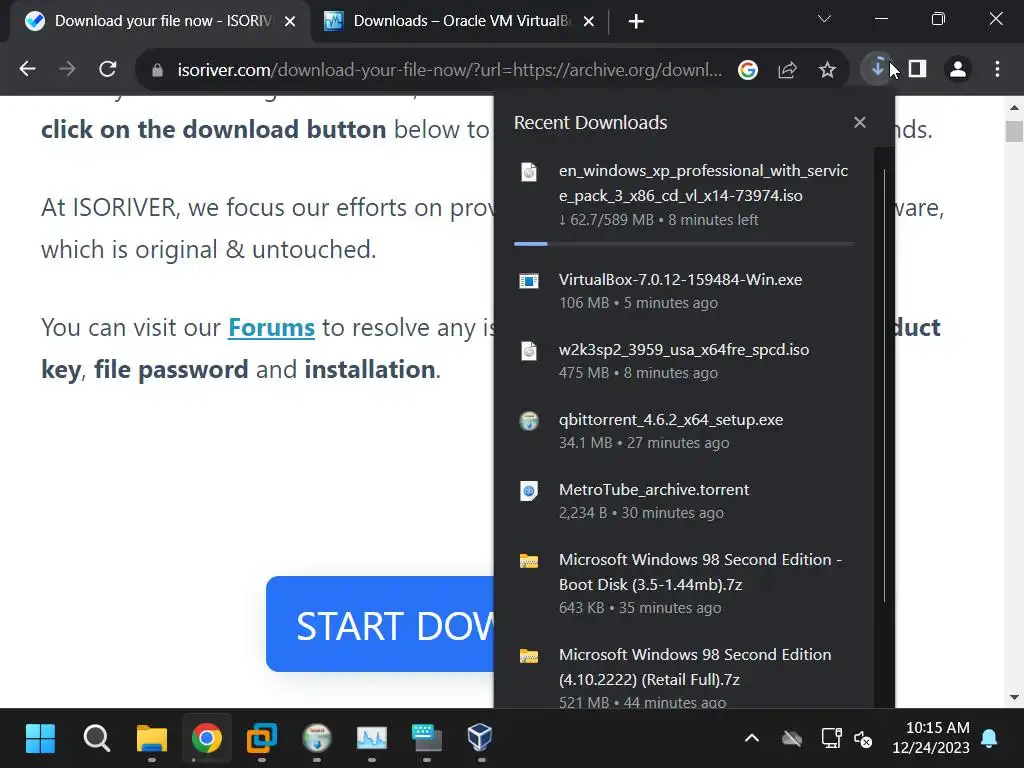Viewport: 1024px width, 768px height.
Task: Click the OneDrive cloud tray icon
Action: [x=792, y=739]
